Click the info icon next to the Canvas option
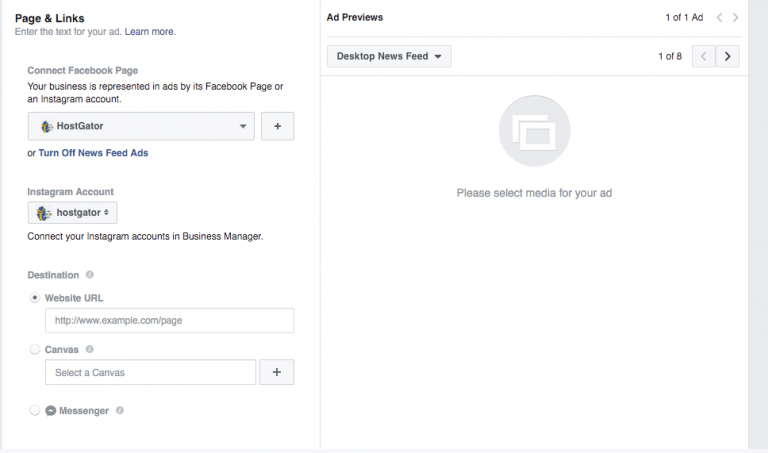This screenshot has width=768, height=453. pyautogui.click(x=90, y=349)
